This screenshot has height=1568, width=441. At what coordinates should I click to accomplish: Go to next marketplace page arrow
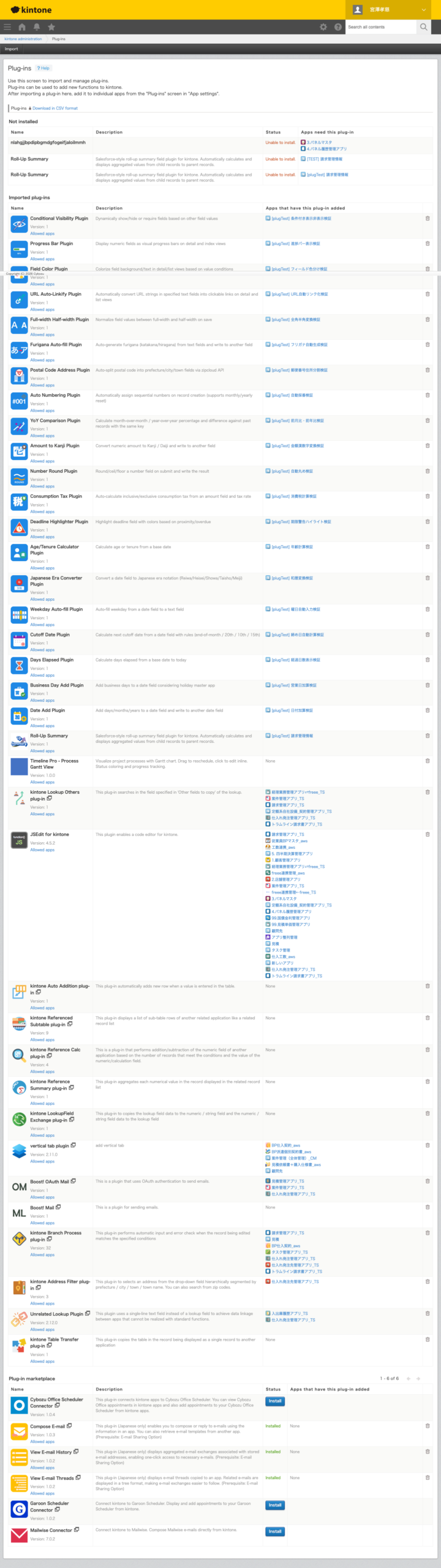coord(418,1379)
